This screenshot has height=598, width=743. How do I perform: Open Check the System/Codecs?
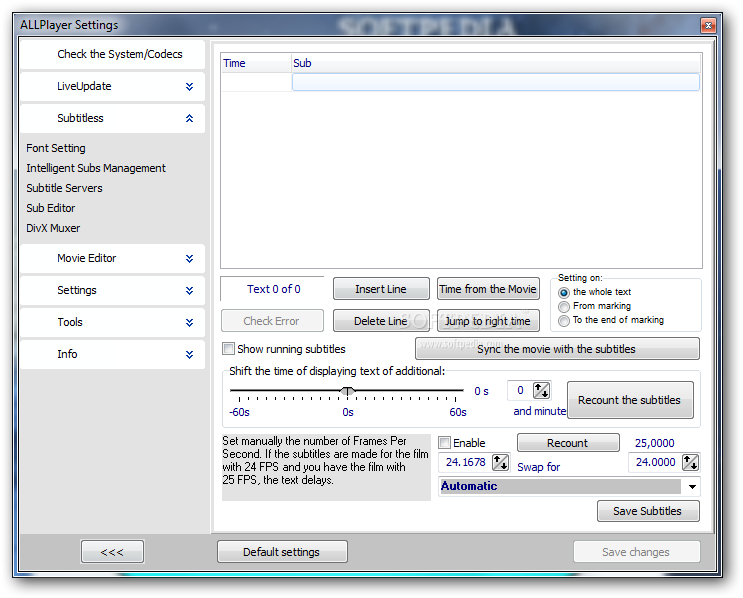pyautogui.click(x=112, y=54)
